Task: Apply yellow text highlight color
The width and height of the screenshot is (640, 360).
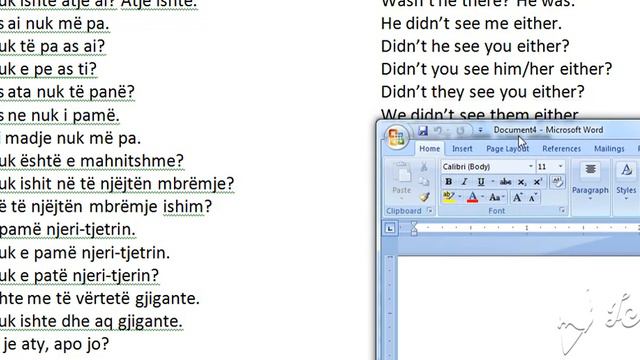Action: (x=449, y=197)
